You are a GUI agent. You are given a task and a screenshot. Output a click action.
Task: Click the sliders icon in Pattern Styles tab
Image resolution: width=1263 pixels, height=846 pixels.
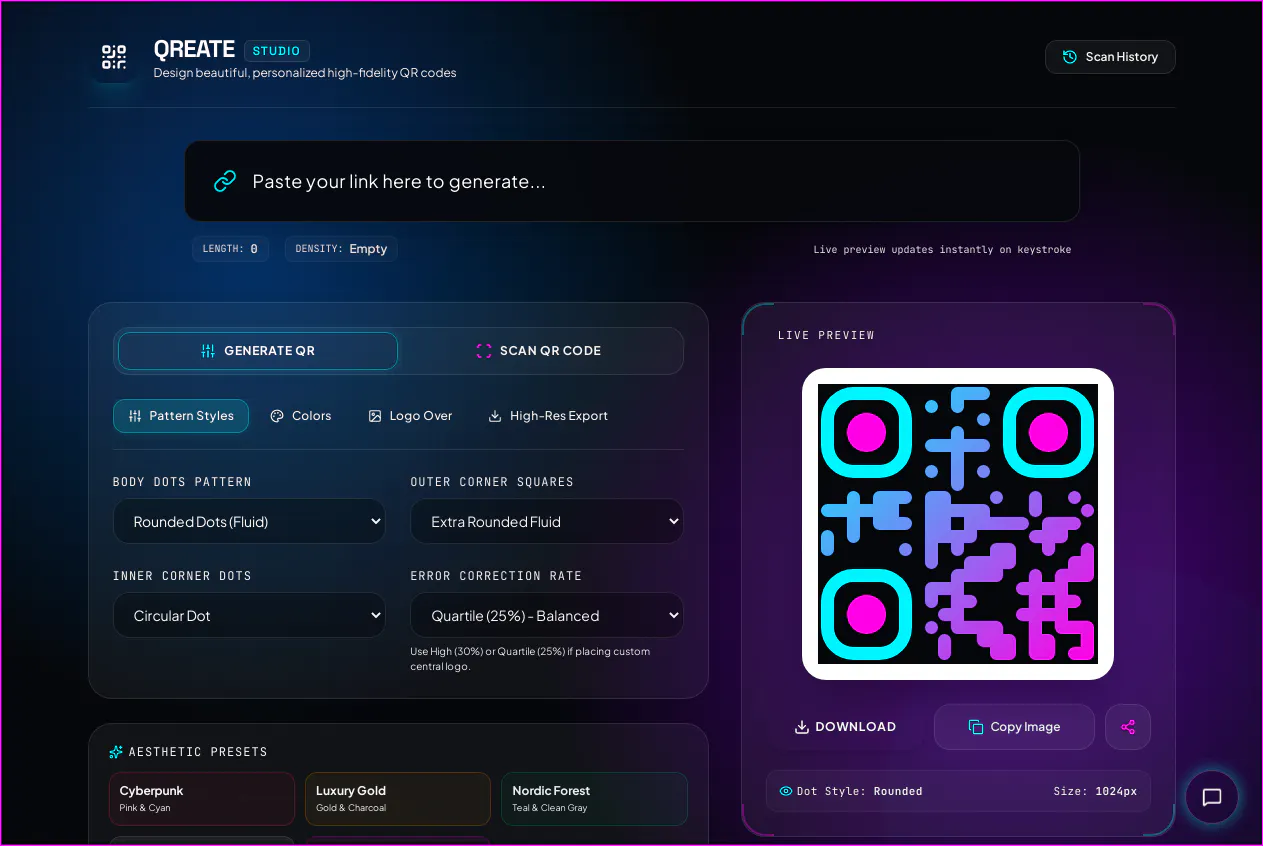click(135, 416)
